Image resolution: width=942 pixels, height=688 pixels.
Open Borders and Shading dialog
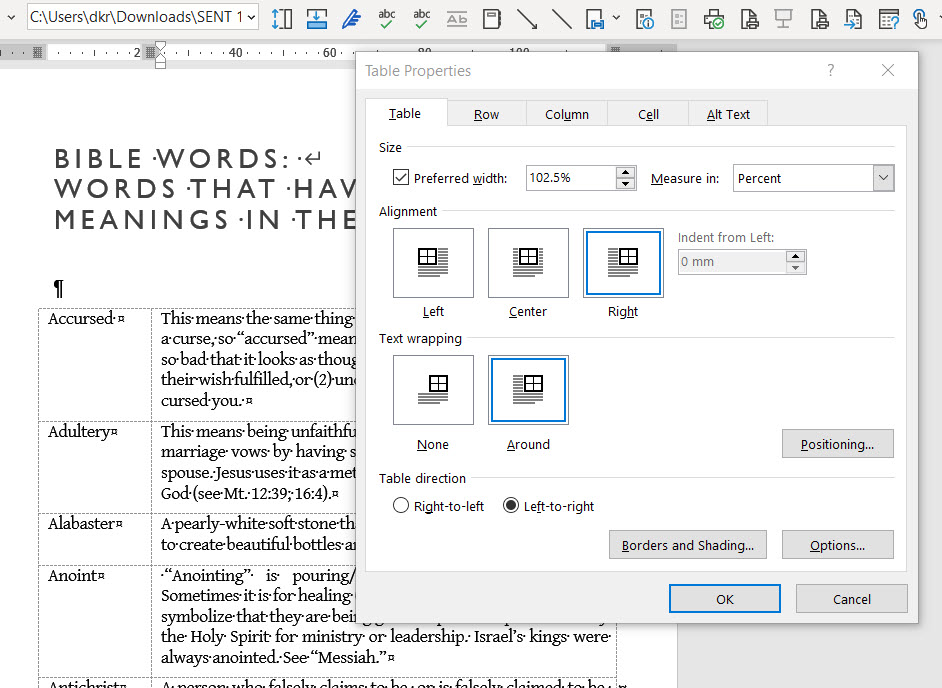tap(687, 544)
